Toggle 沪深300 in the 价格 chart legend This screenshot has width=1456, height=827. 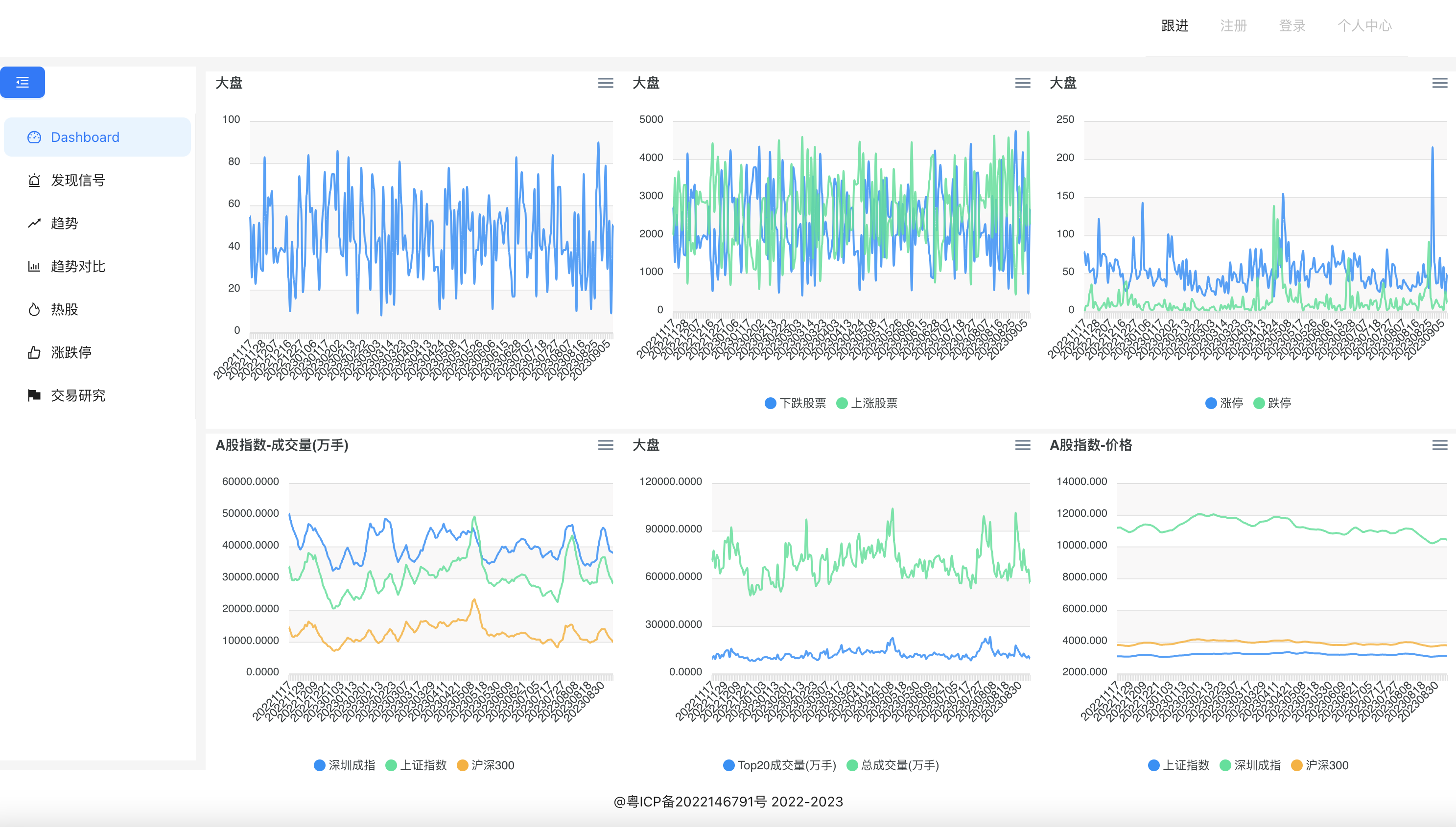1320,765
